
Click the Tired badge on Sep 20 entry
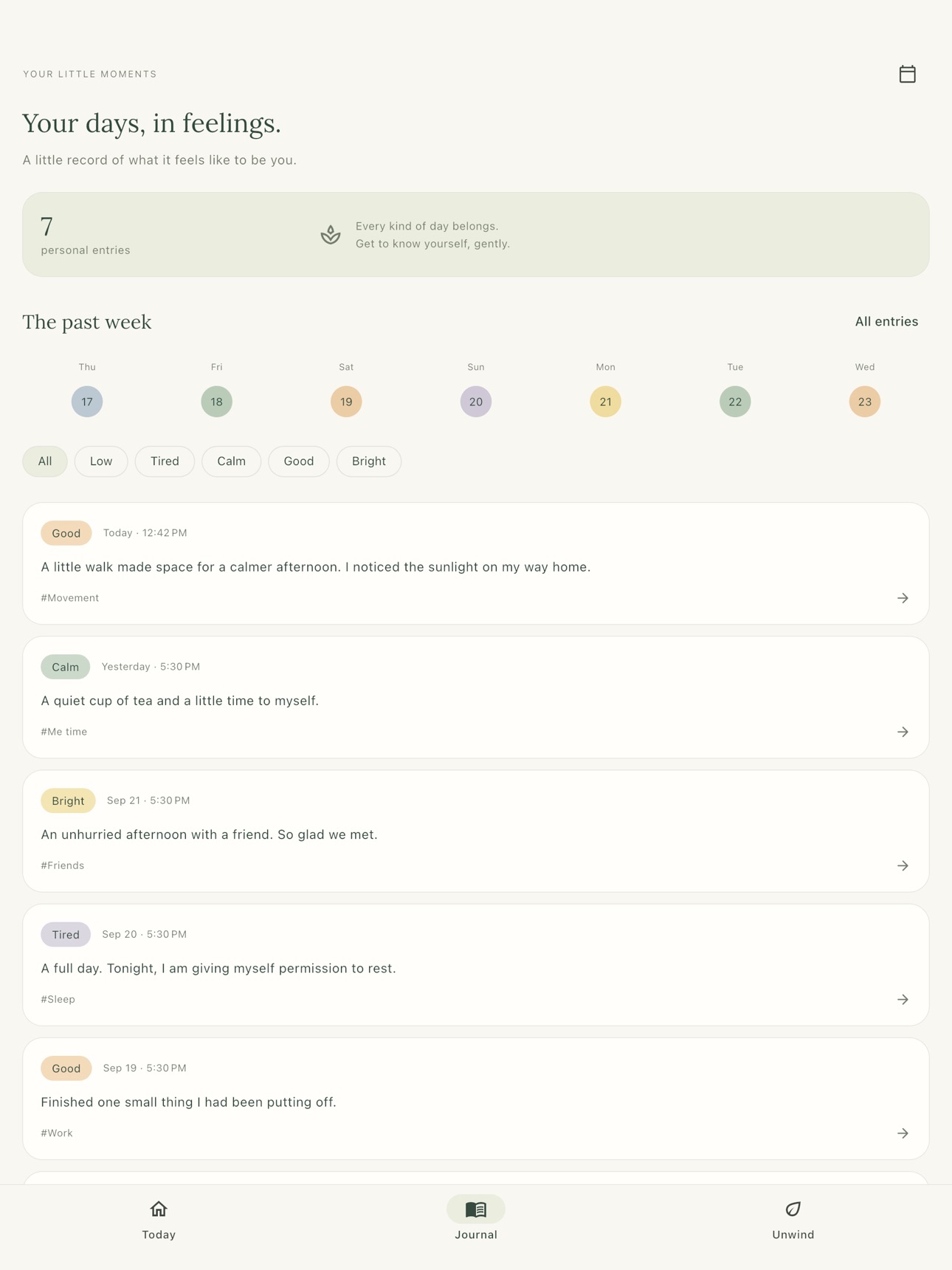[66, 934]
